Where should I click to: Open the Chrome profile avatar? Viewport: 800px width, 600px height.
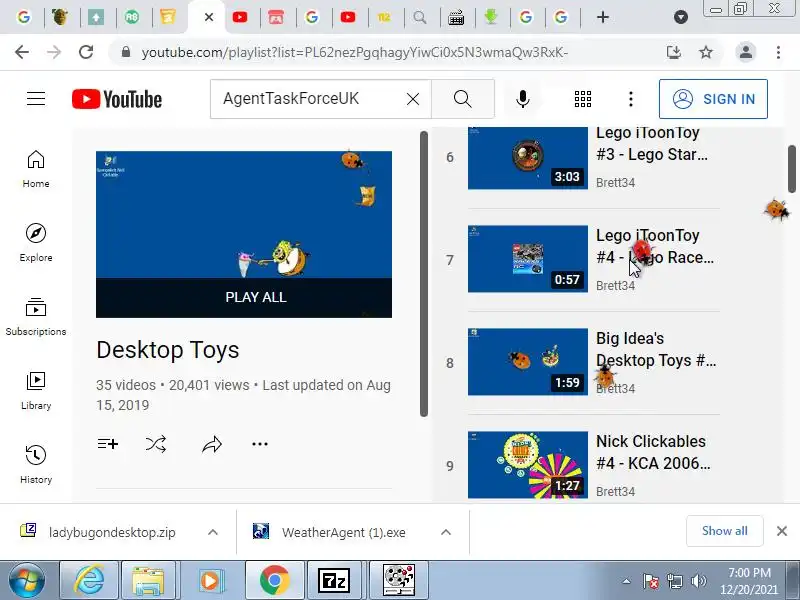click(745, 52)
